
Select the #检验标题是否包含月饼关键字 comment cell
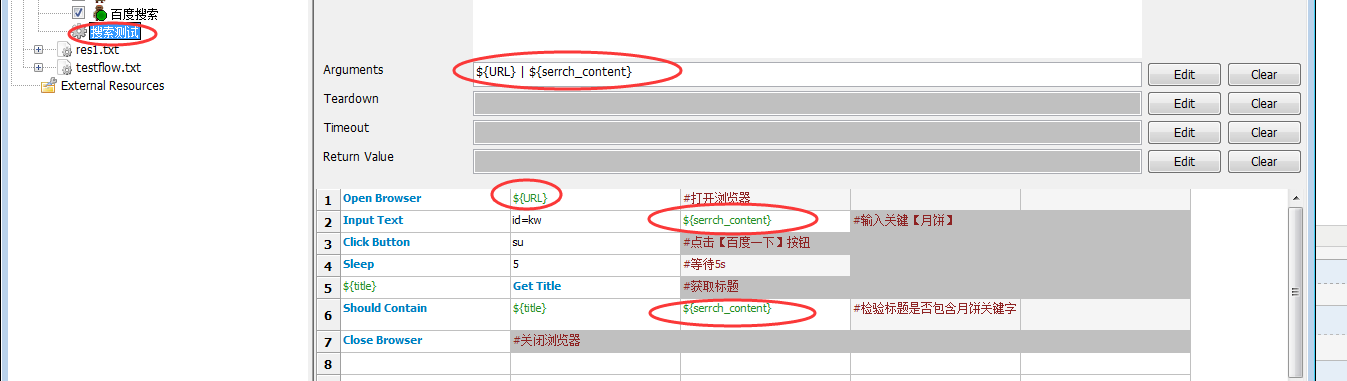click(x=935, y=314)
